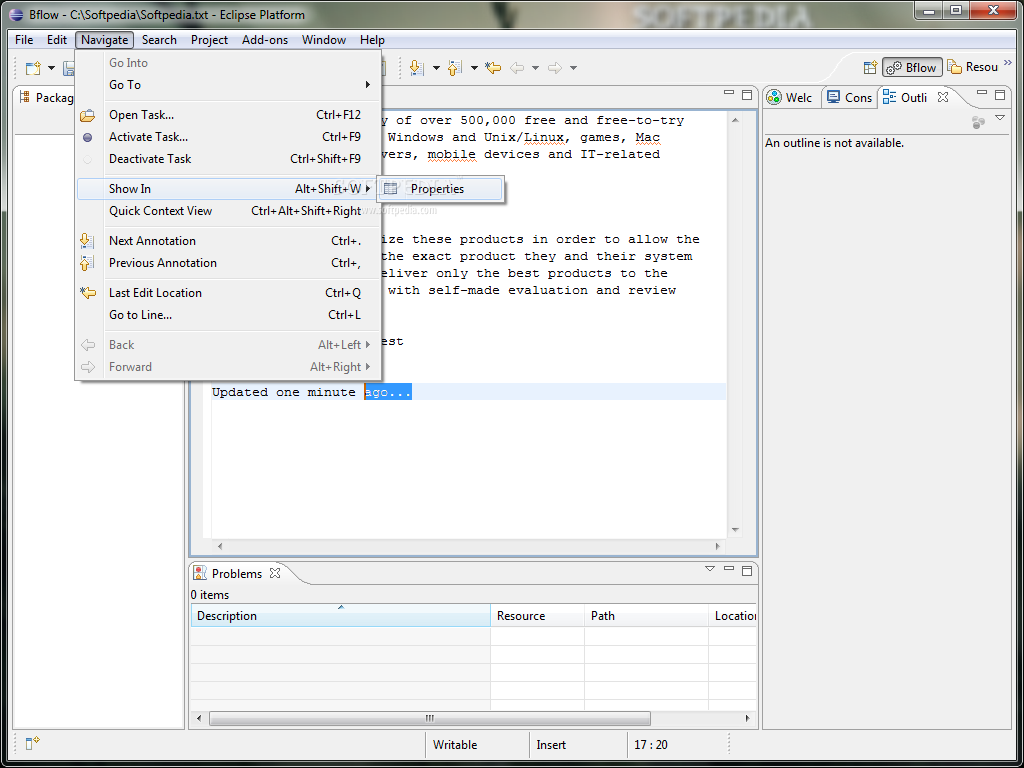Expand the Go To submenu
Image resolution: width=1024 pixels, height=768 pixels.
[228, 85]
